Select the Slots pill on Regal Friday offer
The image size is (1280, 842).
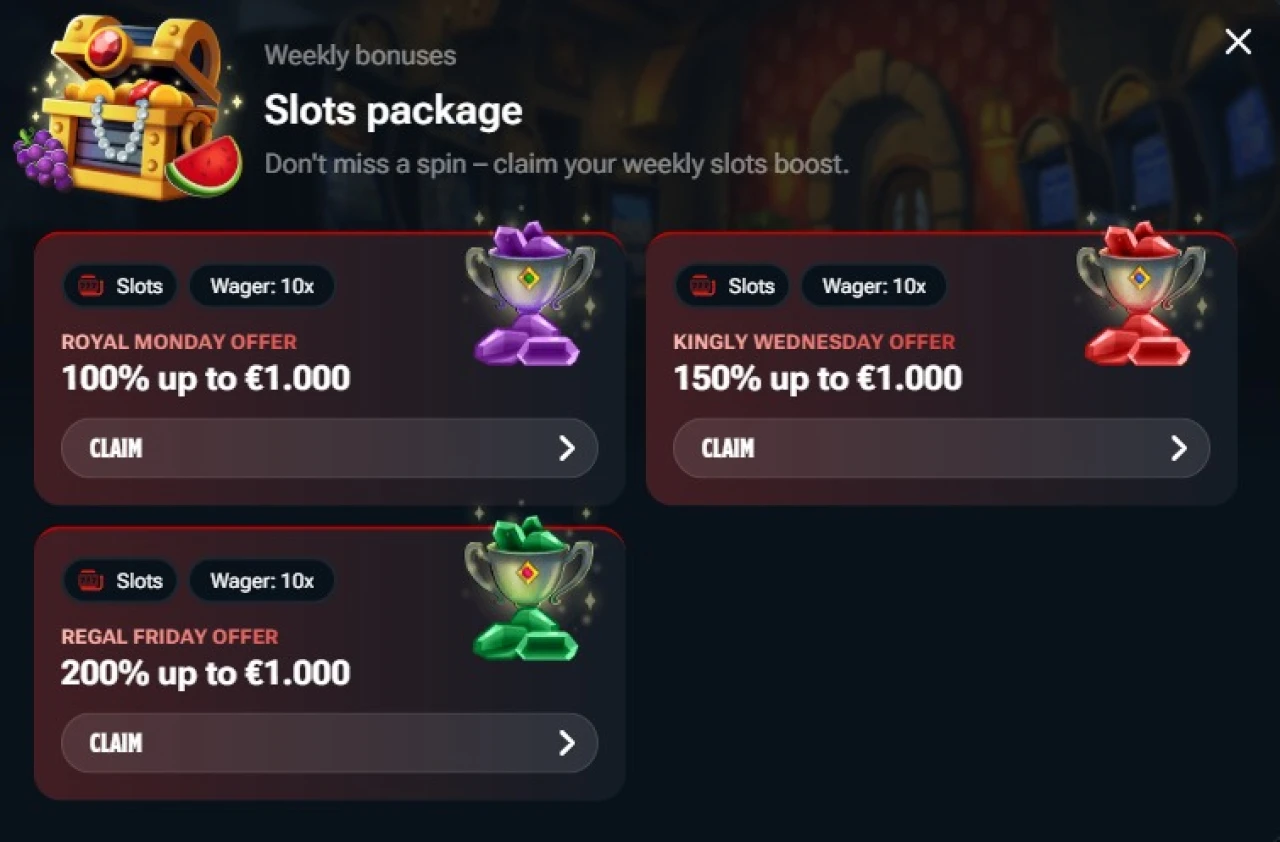119,581
